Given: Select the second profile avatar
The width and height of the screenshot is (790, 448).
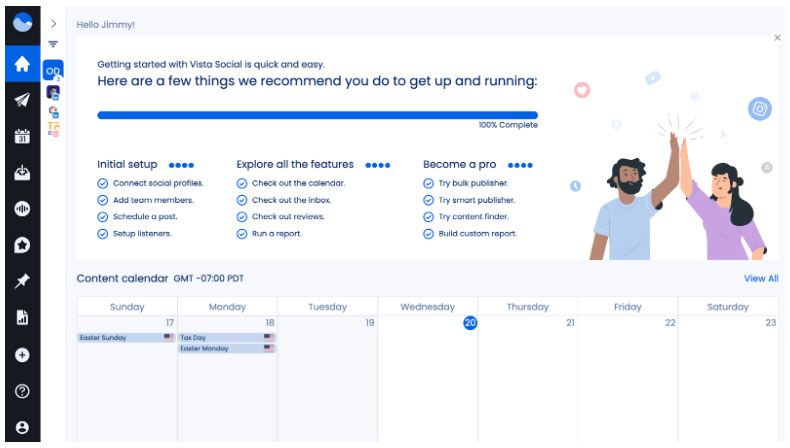Looking at the screenshot, I should [x=53, y=92].
